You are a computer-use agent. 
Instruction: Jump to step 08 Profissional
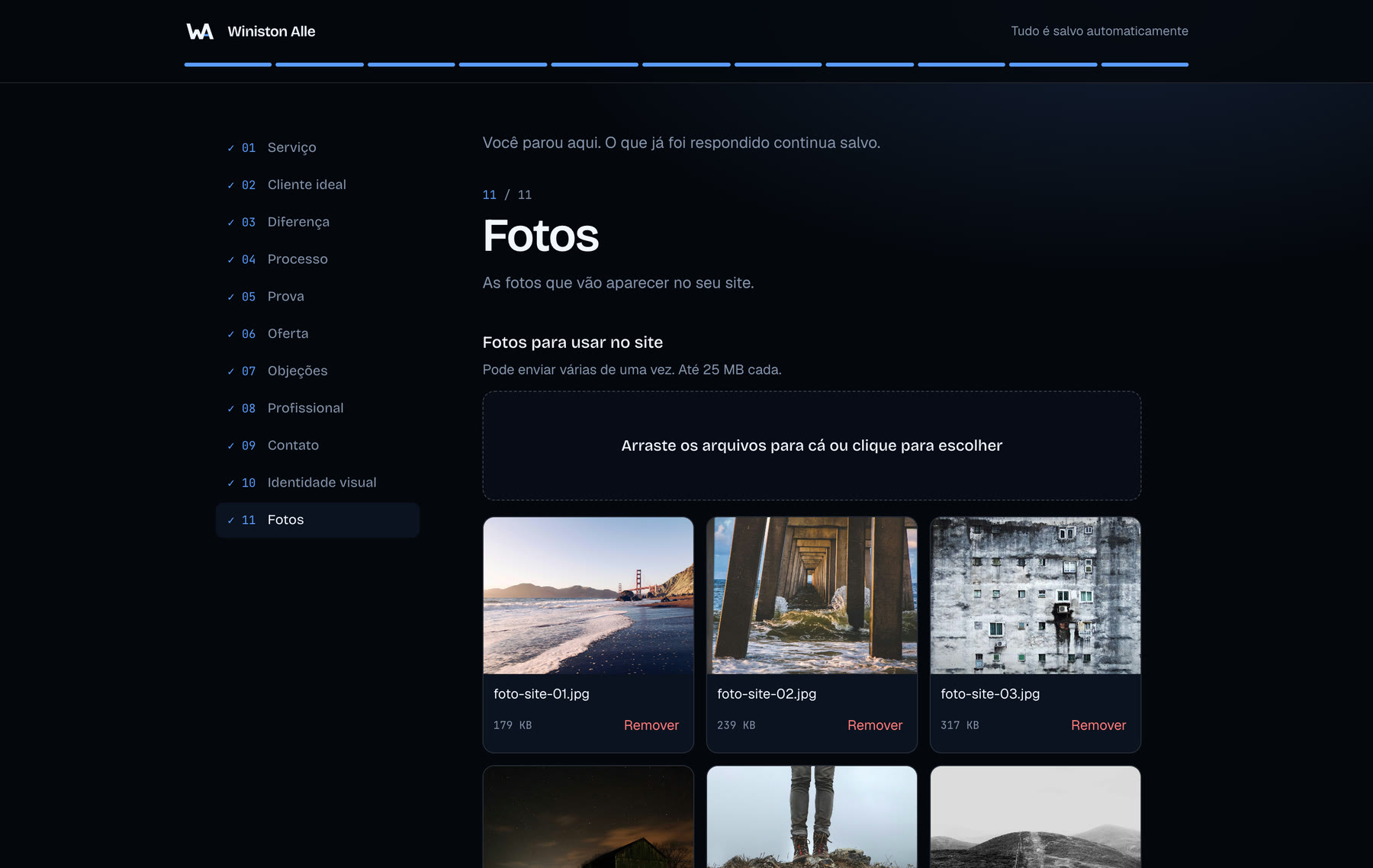tap(317, 408)
